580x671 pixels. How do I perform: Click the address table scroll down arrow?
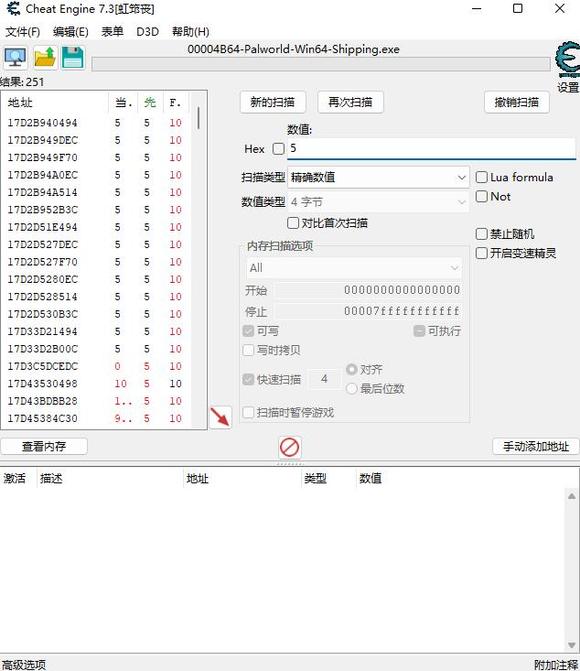[571, 645]
